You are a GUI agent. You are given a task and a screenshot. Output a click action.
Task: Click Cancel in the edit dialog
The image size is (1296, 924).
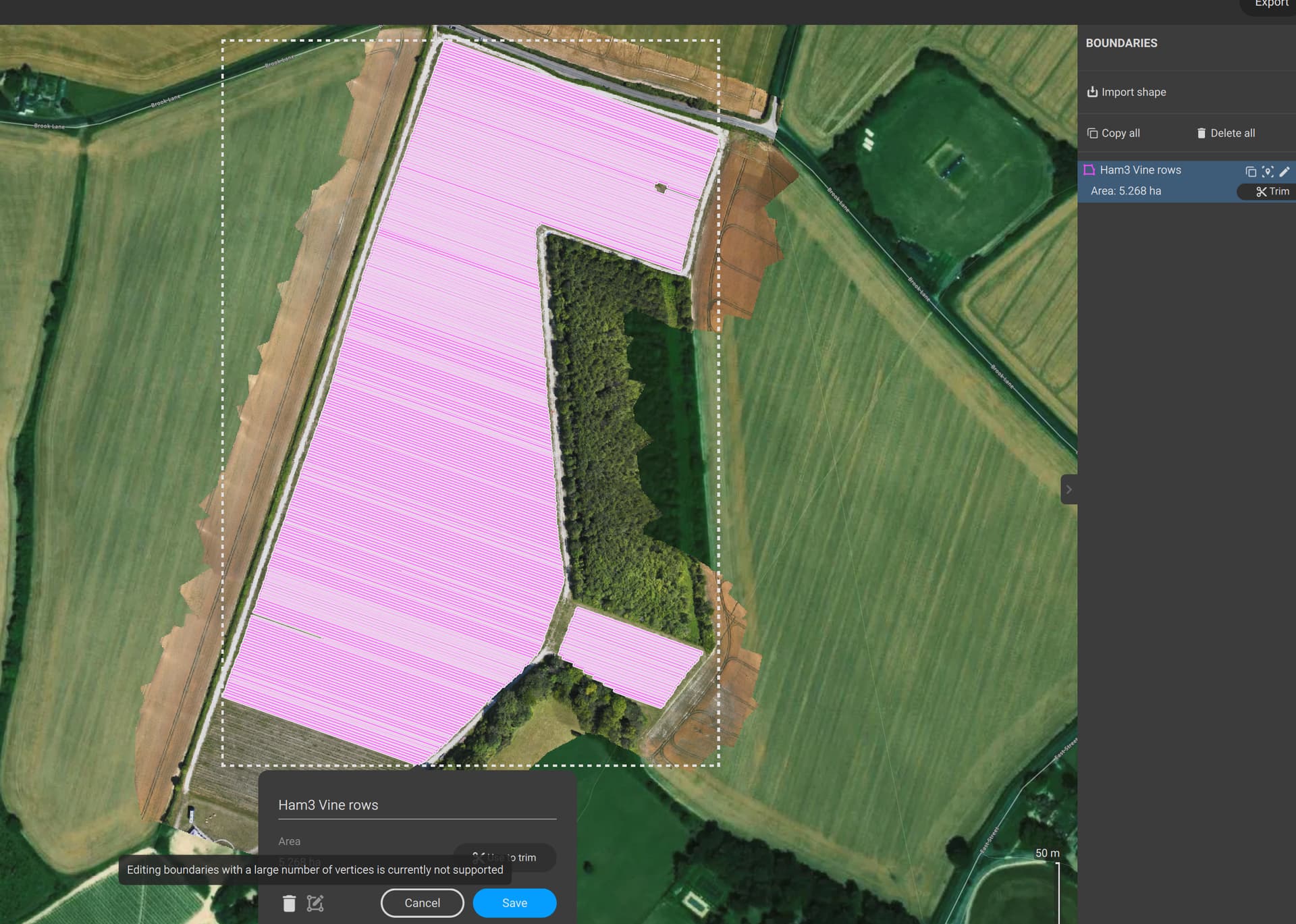422,903
